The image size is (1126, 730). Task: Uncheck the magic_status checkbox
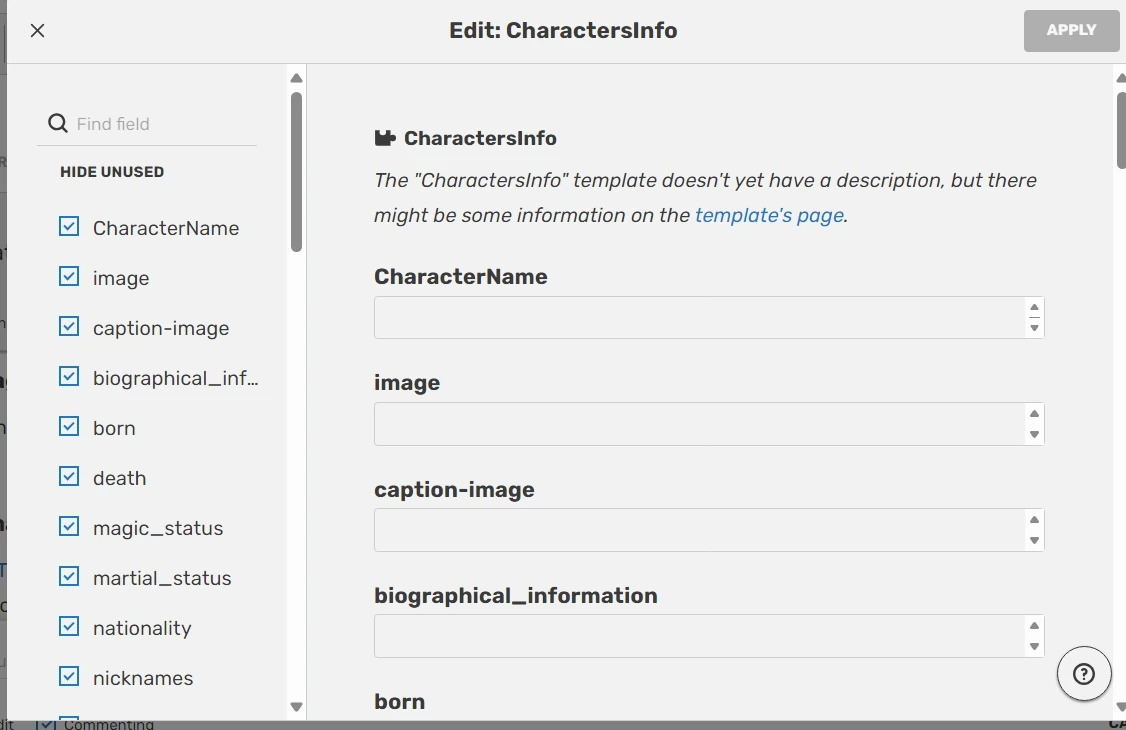coord(69,526)
